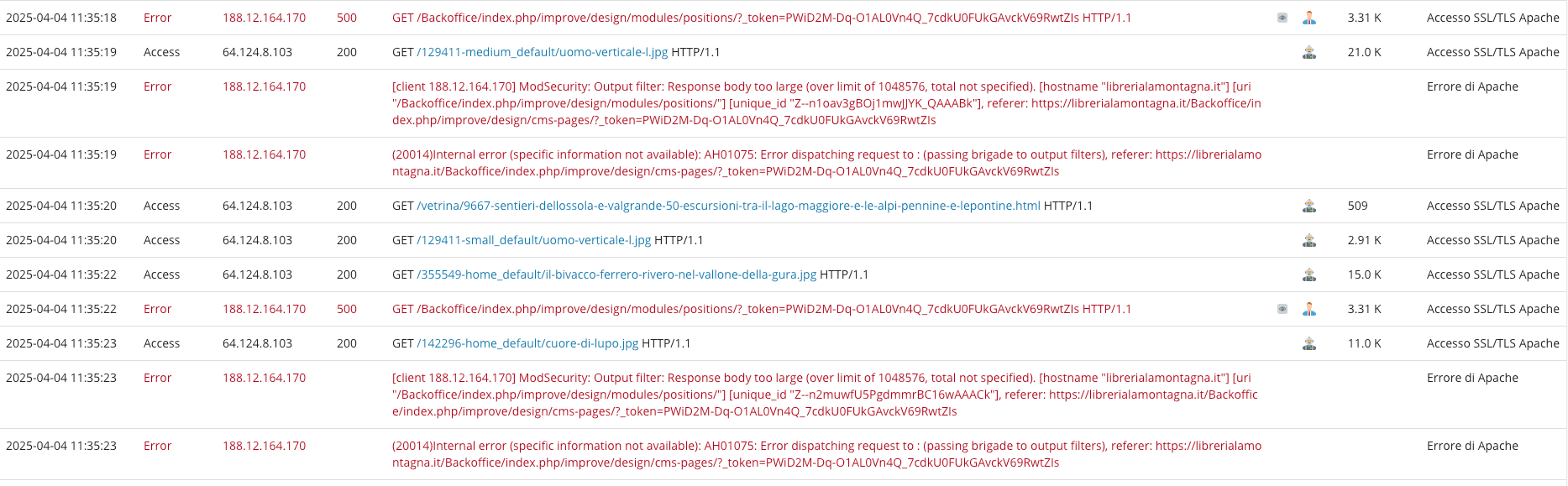Click IP 64.124.8.103 in the 11:35:23 row
Screen dimensions: 1568x486
(x=257, y=343)
